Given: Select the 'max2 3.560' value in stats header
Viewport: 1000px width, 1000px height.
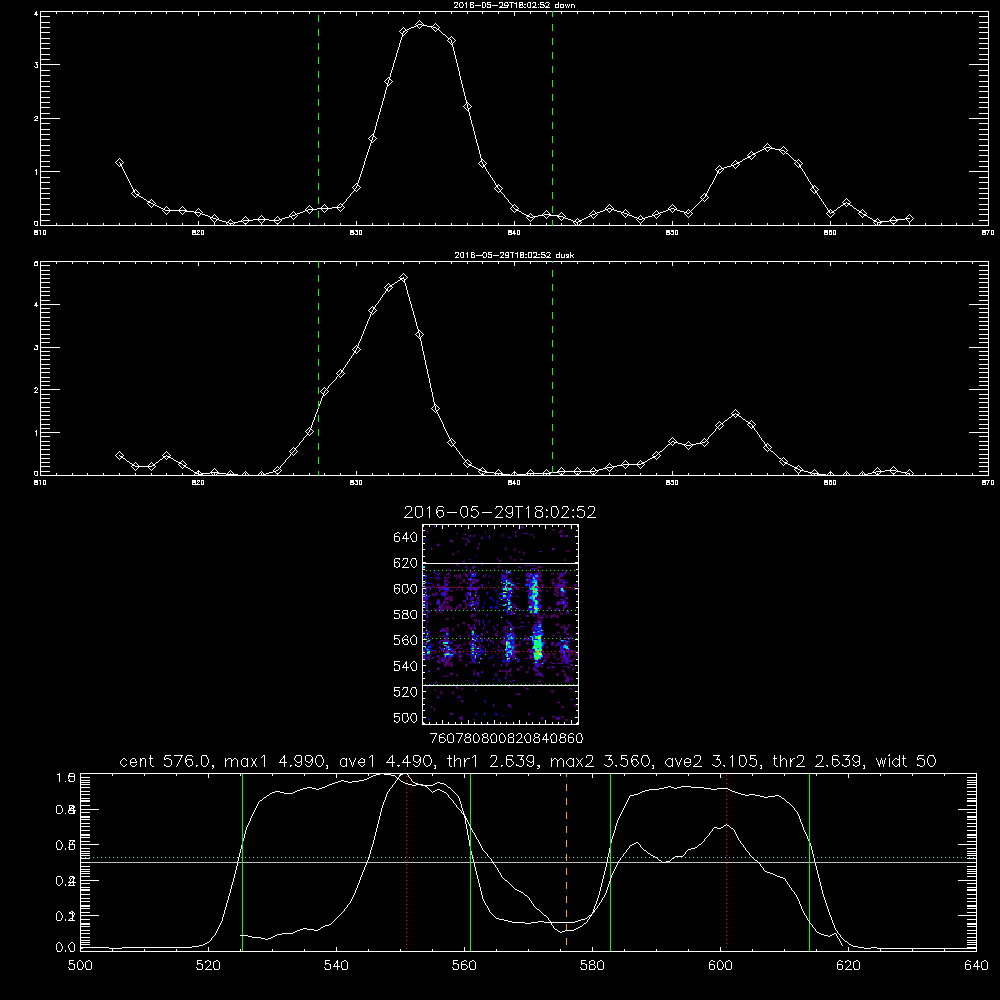Looking at the screenshot, I should [x=602, y=761].
